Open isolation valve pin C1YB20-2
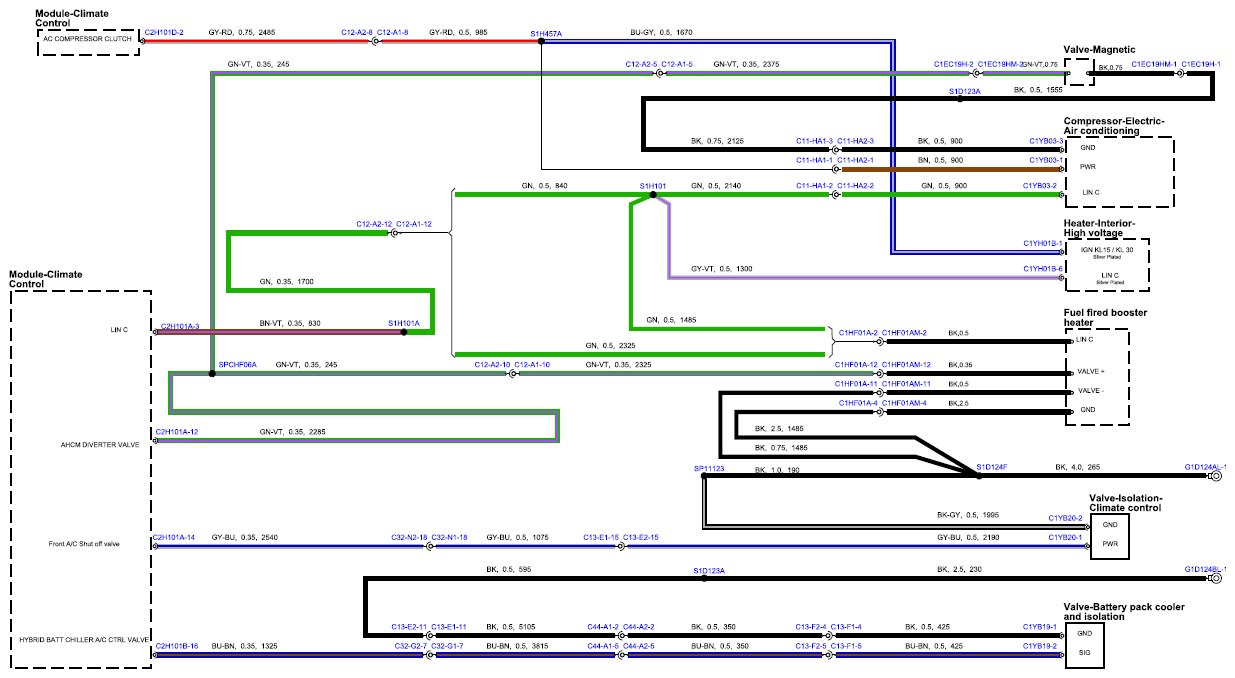Viewport: 1235px width, 678px height. (1066, 518)
